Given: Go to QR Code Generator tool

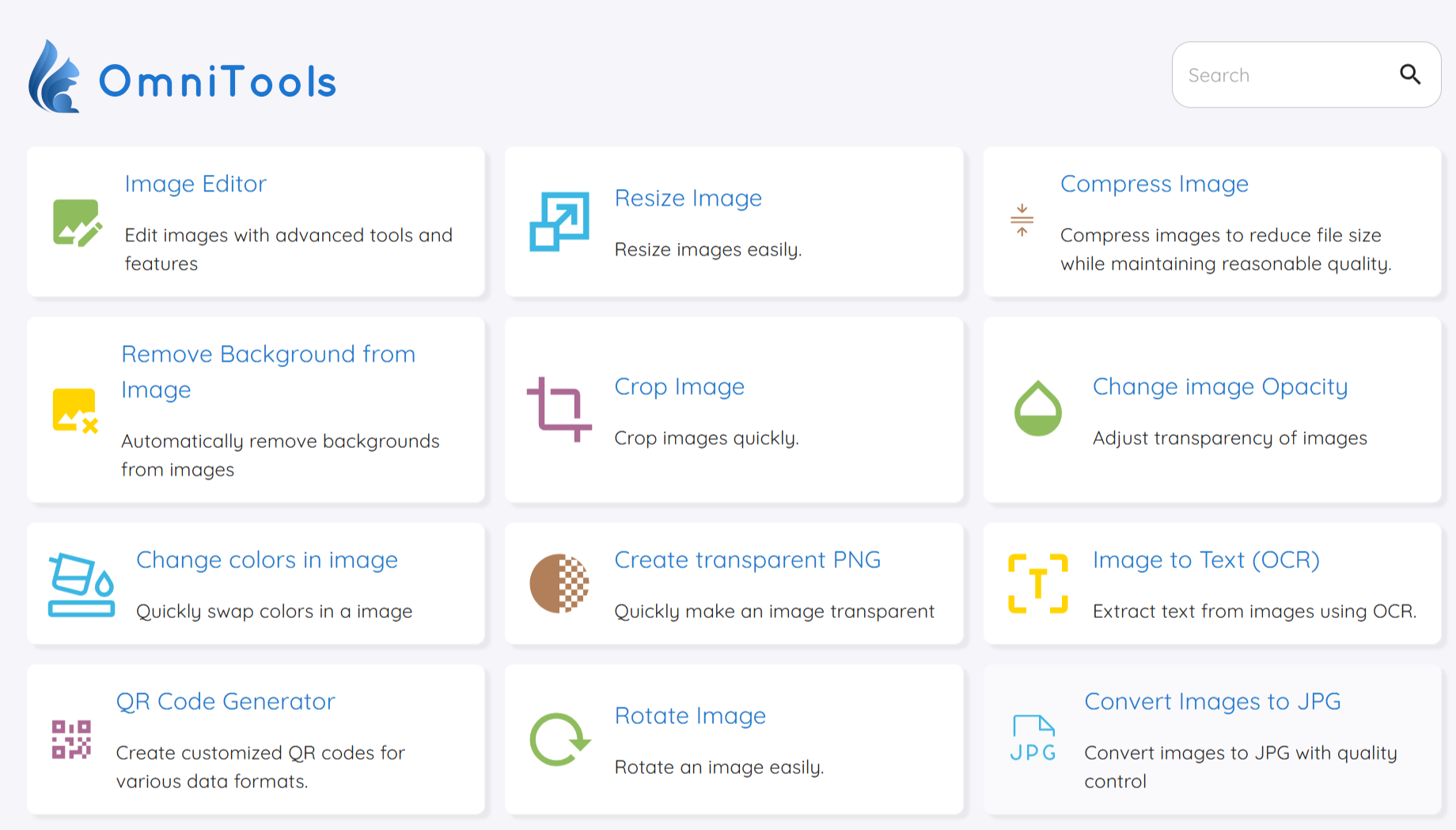Looking at the screenshot, I should point(226,701).
